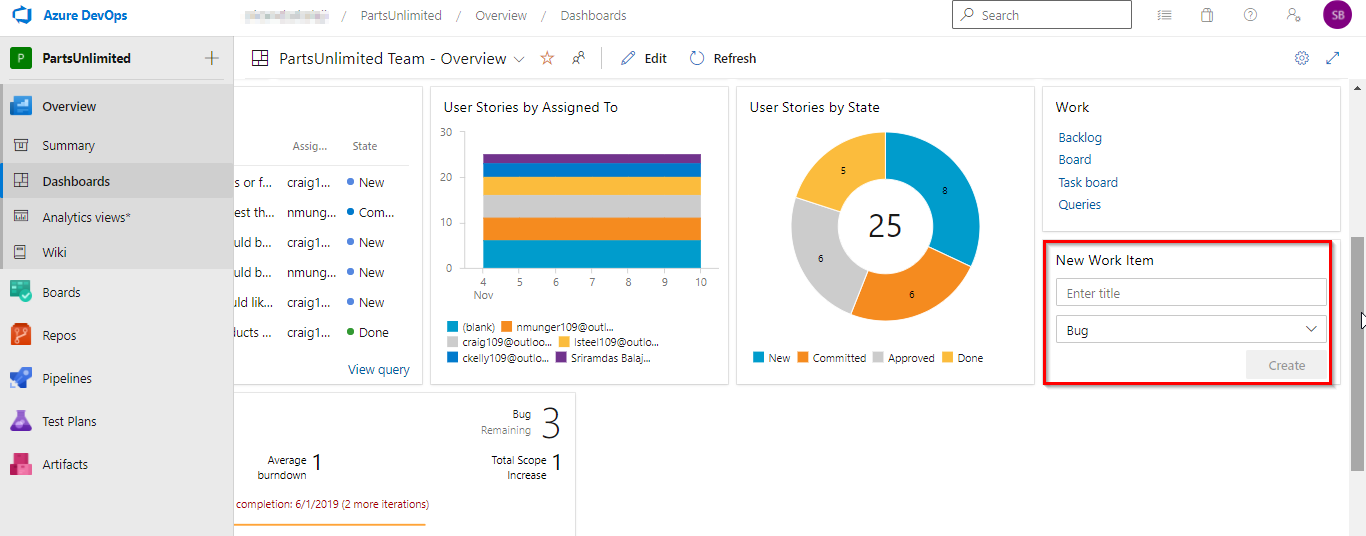Viewport: 1366px width, 536px height.
Task: Click Overview in the breadcrumb
Action: pos(501,15)
